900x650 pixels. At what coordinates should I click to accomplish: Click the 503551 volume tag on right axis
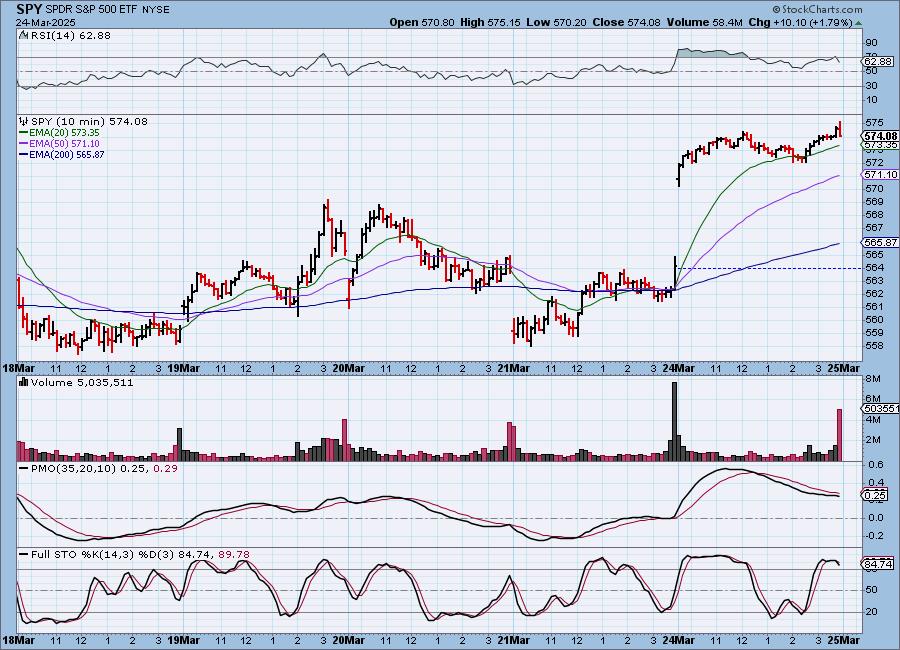(881, 408)
